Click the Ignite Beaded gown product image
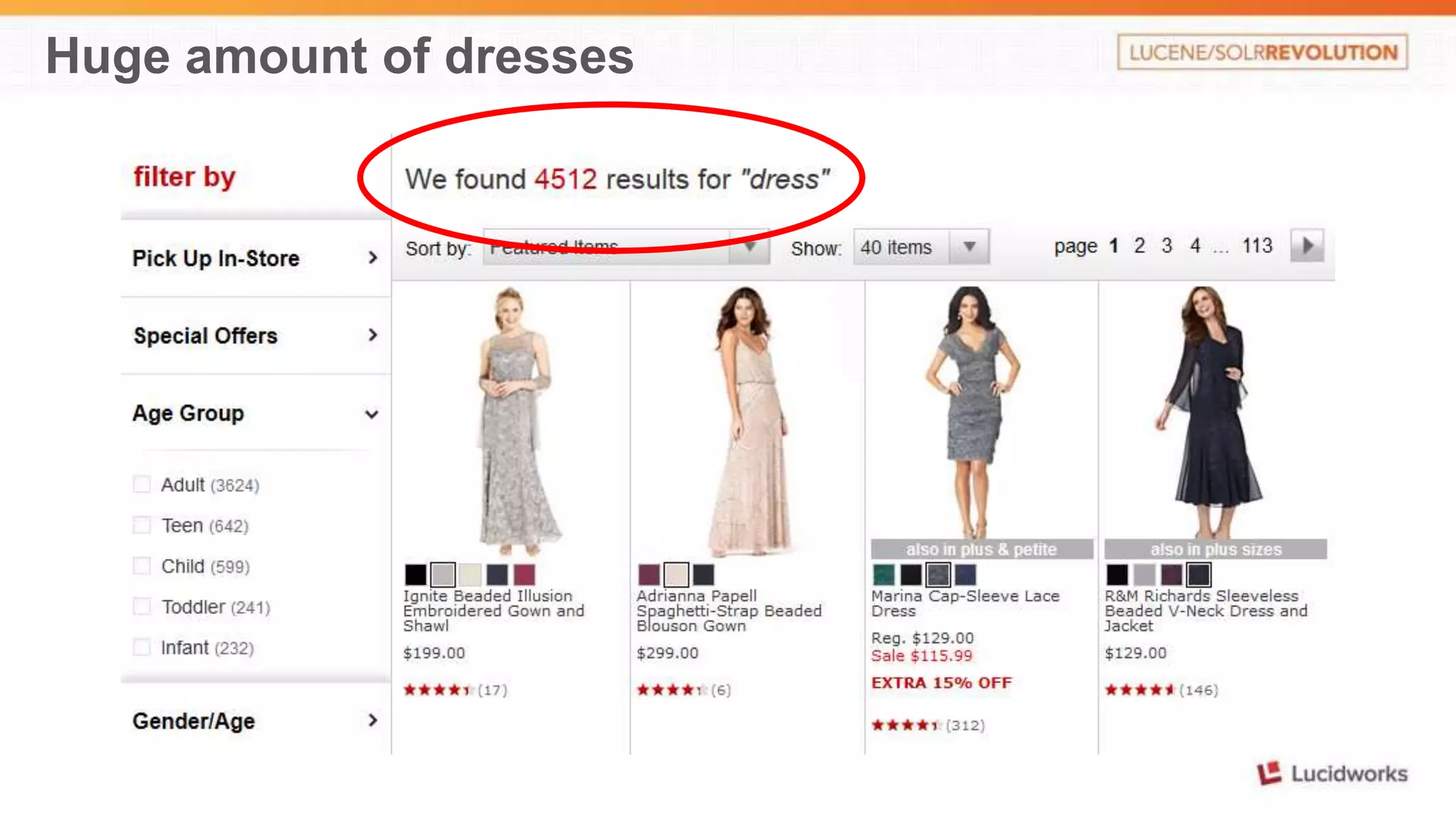This screenshot has height=819, width=1456. click(x=515, y=421)
